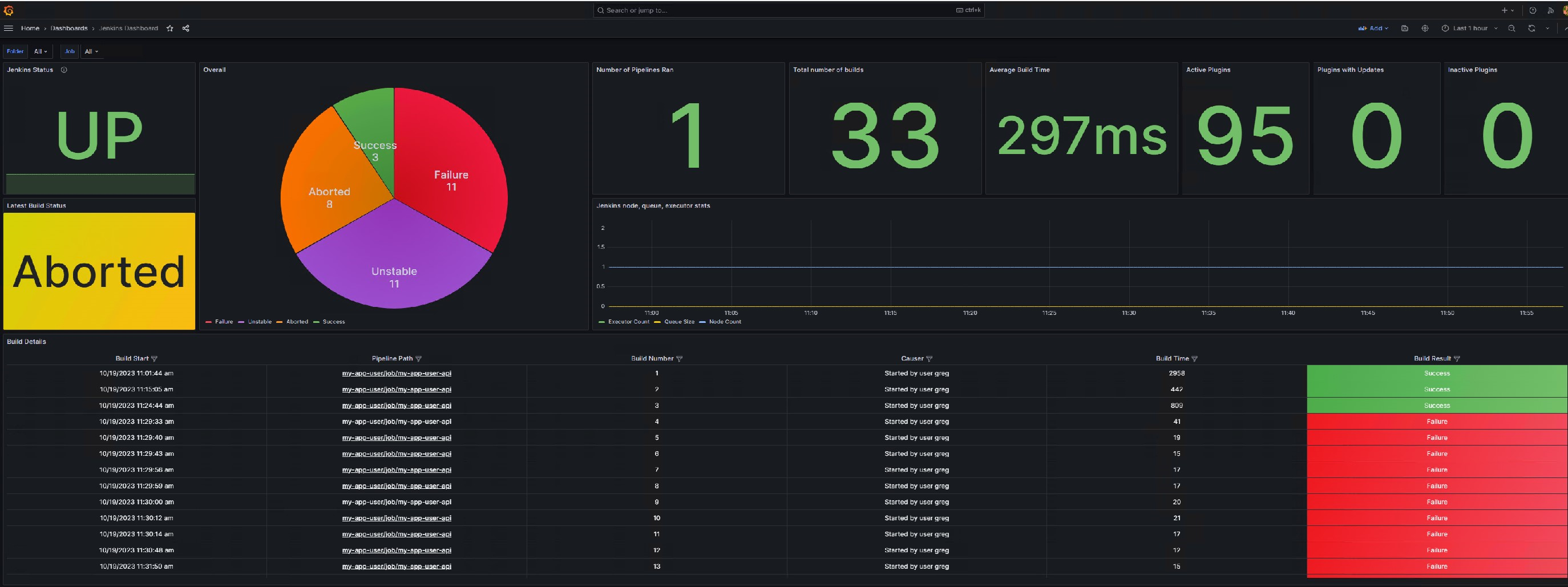Expand the Last 1 hour time picker

[x=1469, y=28]
